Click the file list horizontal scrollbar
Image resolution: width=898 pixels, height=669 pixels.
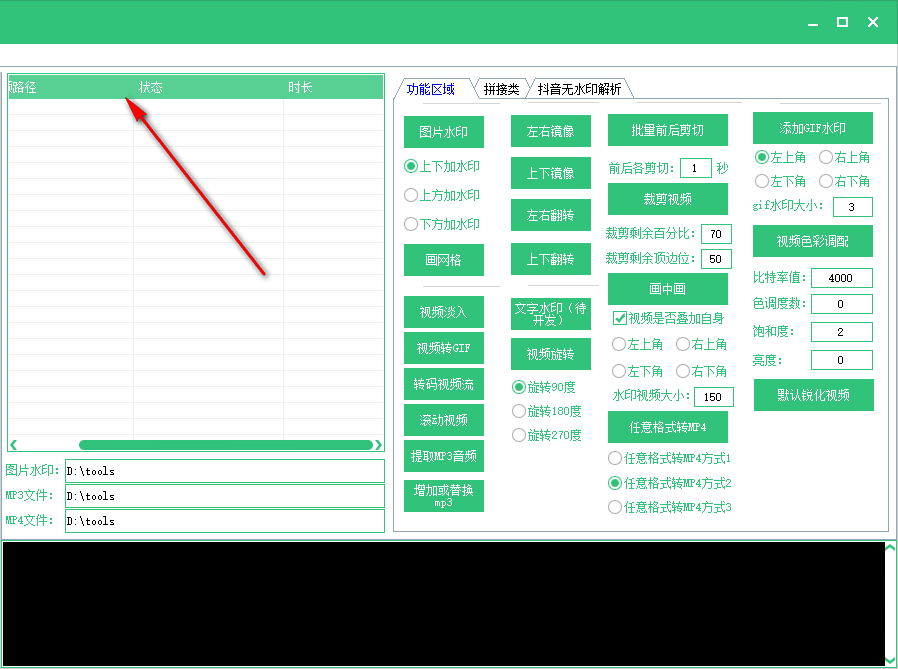226,445
